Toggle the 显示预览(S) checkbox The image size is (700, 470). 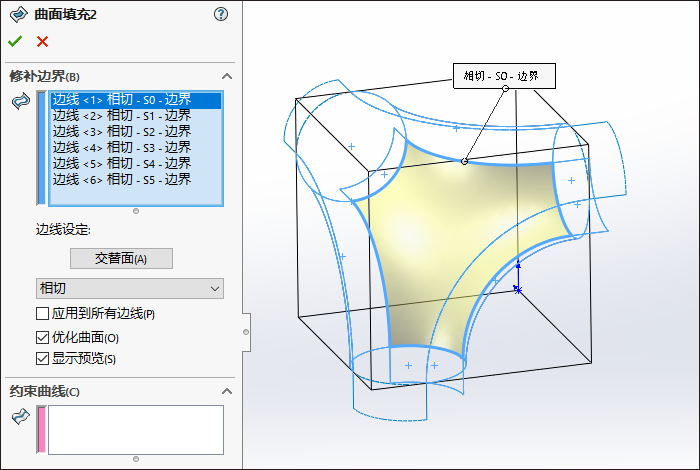point(42,358)
